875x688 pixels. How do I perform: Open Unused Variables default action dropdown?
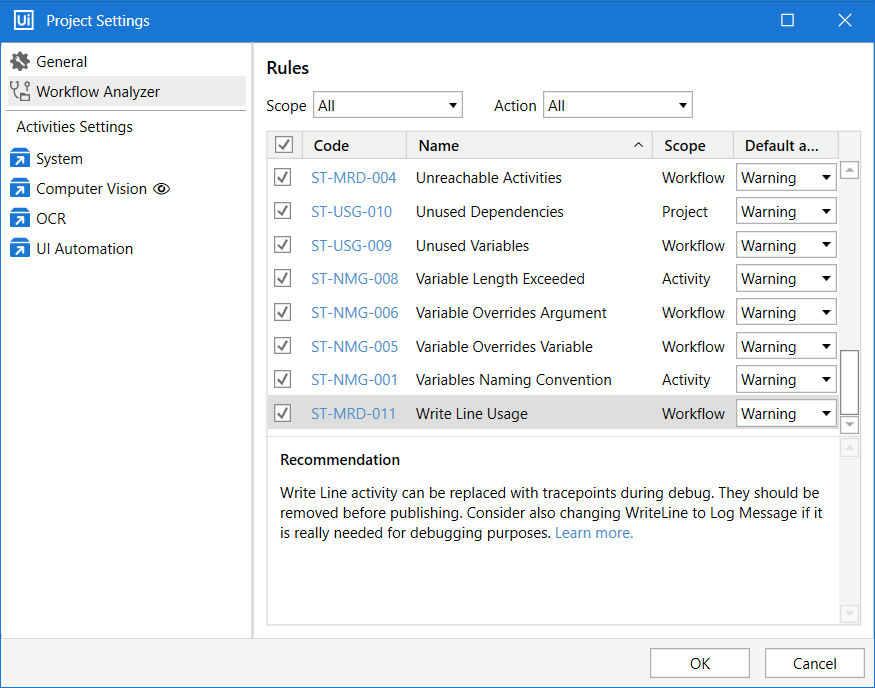pyautogui.click(x=786, y=246)
